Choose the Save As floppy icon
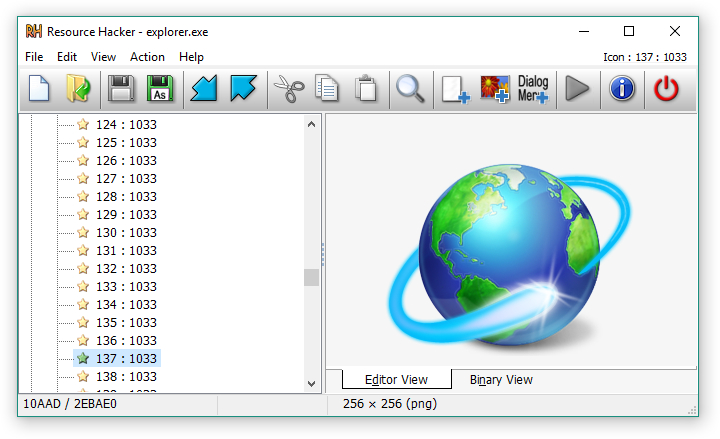The height and width of the screenshot is (439, 720). point(160,88)
